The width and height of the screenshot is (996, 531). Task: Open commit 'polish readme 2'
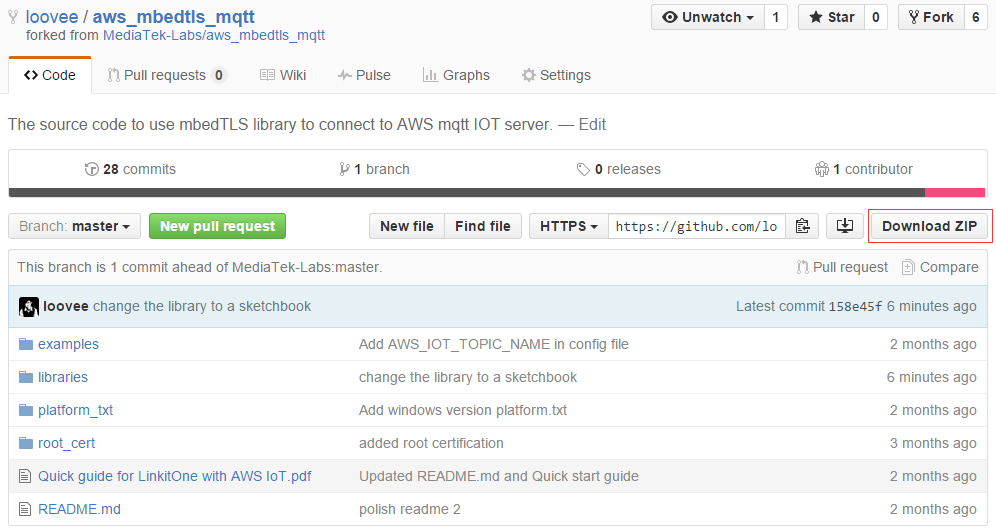click(x=410, y=509)
